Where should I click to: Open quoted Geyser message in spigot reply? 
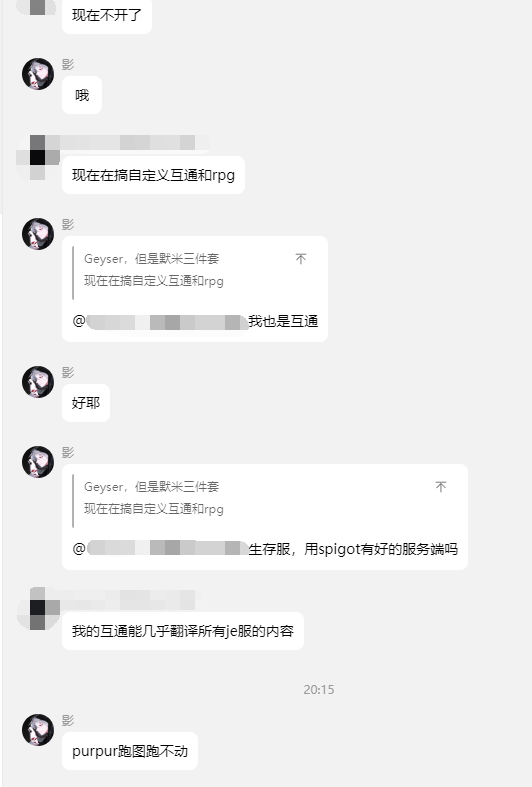tap(153, 497)
